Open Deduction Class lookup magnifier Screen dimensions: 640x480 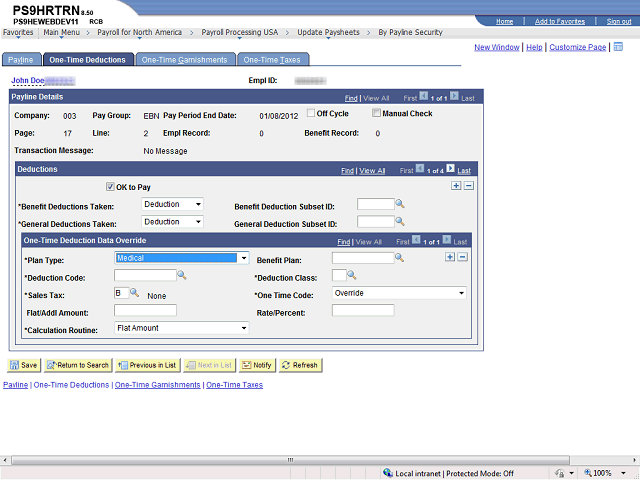pyautogui.click(x=351, y=276)
